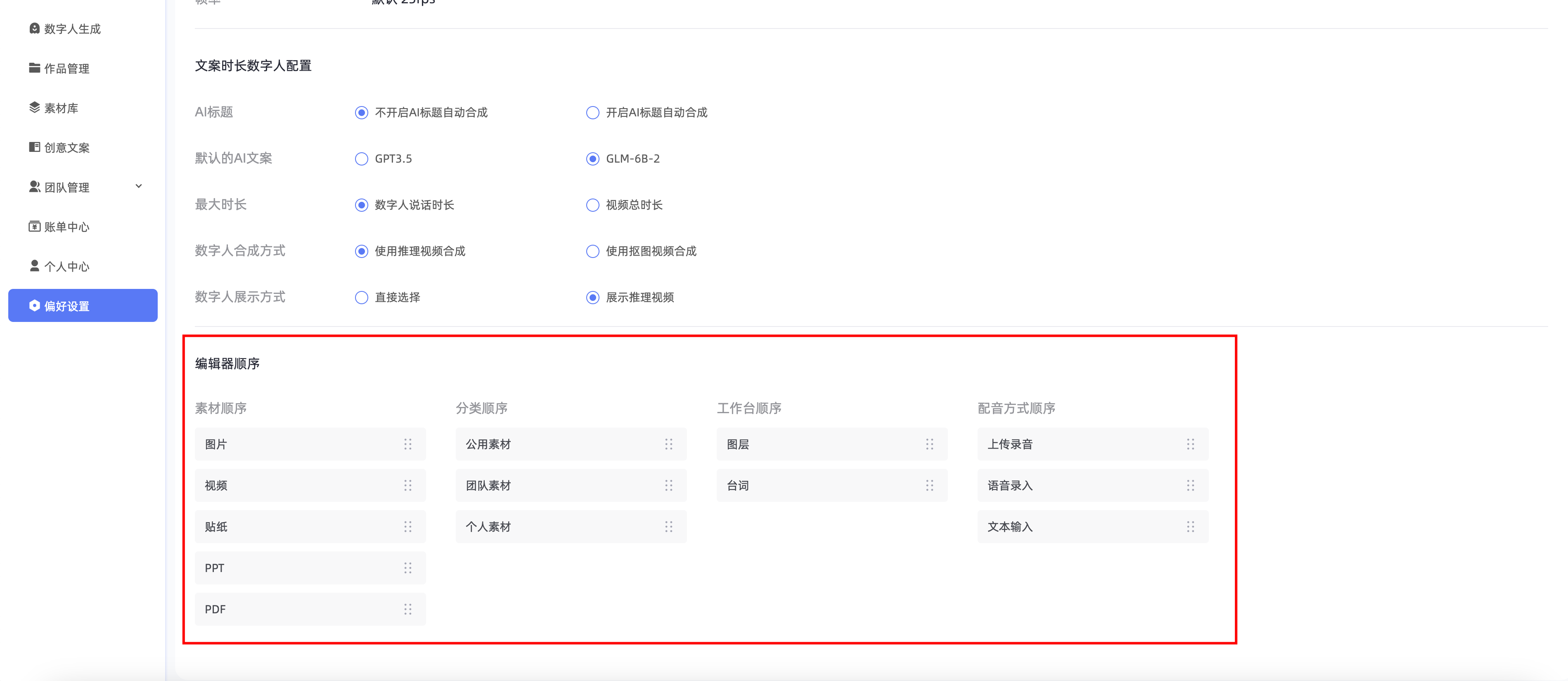Choose 使用推理视频合成 option
This screenshot has width=1568, height=681.
point(362,251)
